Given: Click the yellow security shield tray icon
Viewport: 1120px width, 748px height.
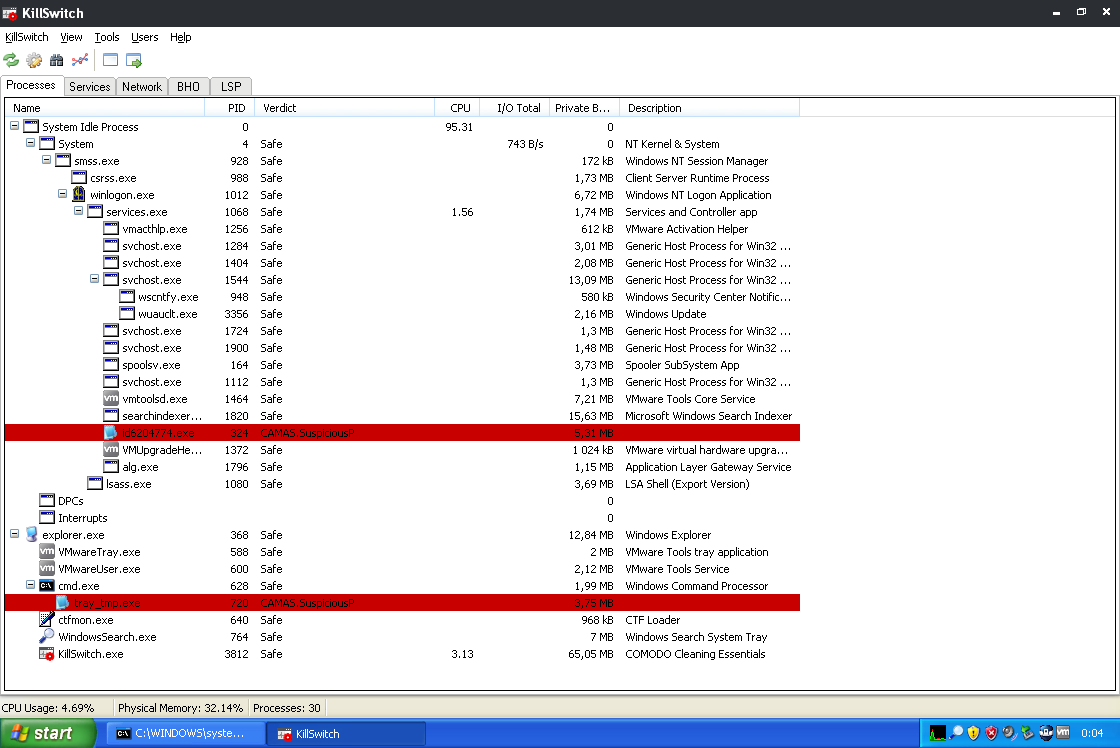Looking at the screenshot, I should click(x=973, y=733).
